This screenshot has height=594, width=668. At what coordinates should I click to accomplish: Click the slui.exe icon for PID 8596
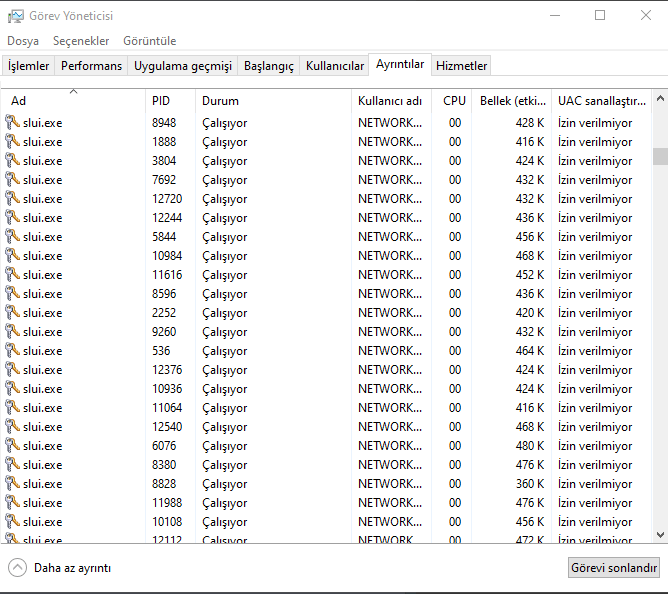click(x=12, y=294)
